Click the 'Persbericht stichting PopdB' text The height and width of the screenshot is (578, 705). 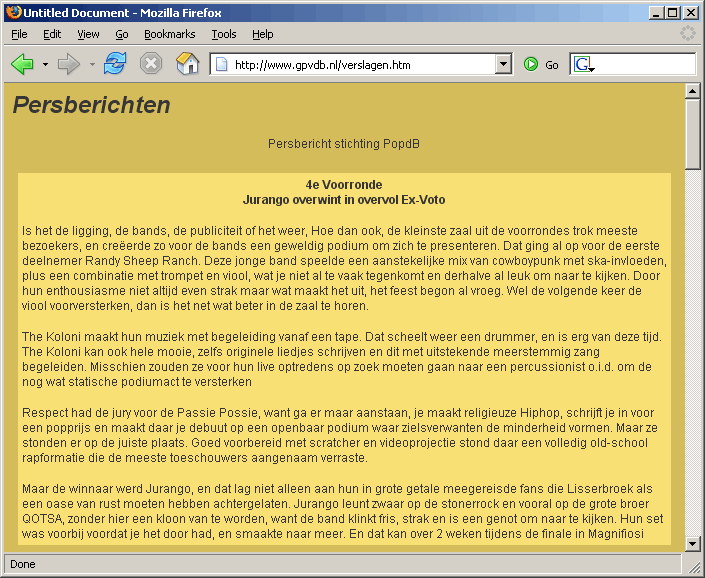[344, 144]
